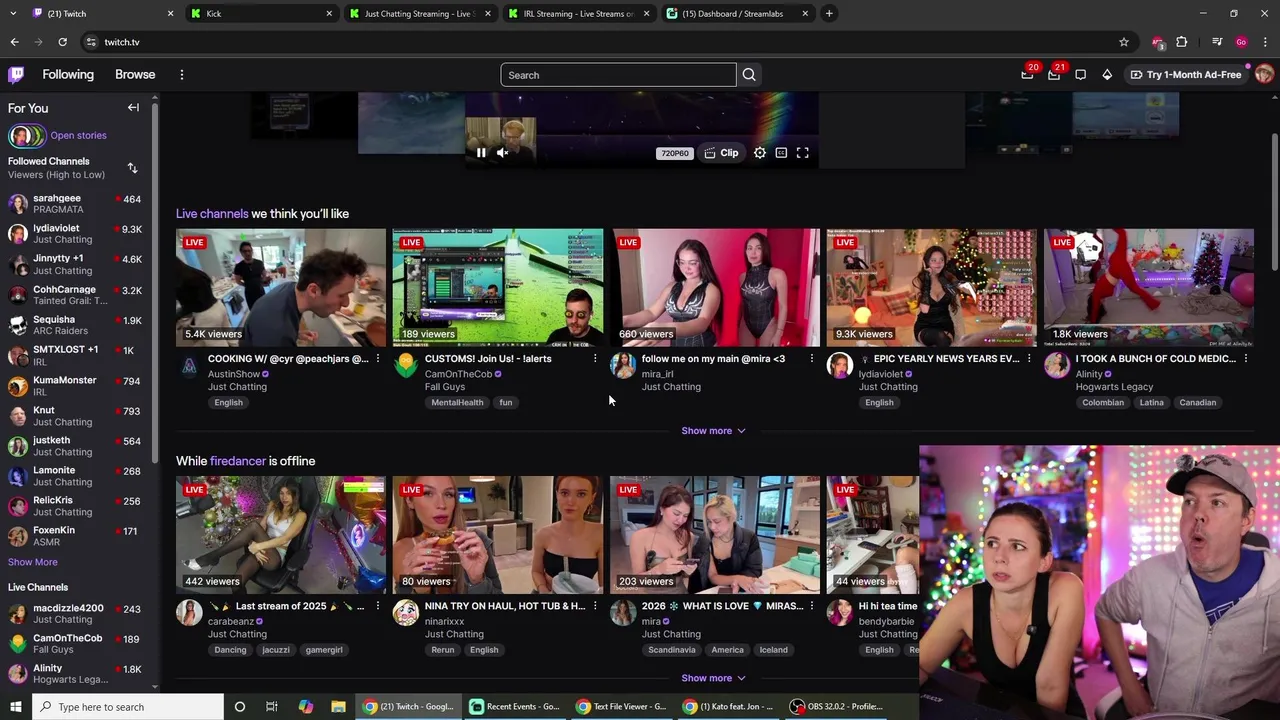The width and height of the screenshot is (1280, 720).
Task: Open the user profile avatar menu
Action: pyautogui.click(x=1264, y=75)
